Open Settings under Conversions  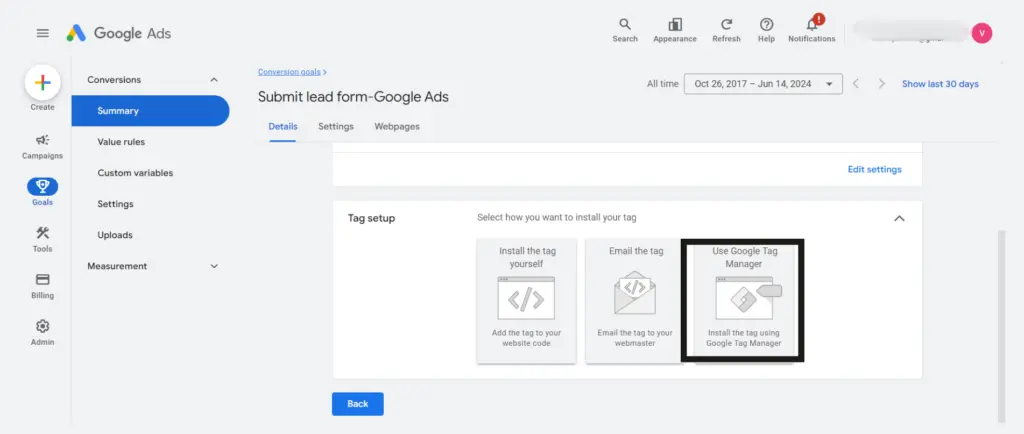(x=116, y=204)
